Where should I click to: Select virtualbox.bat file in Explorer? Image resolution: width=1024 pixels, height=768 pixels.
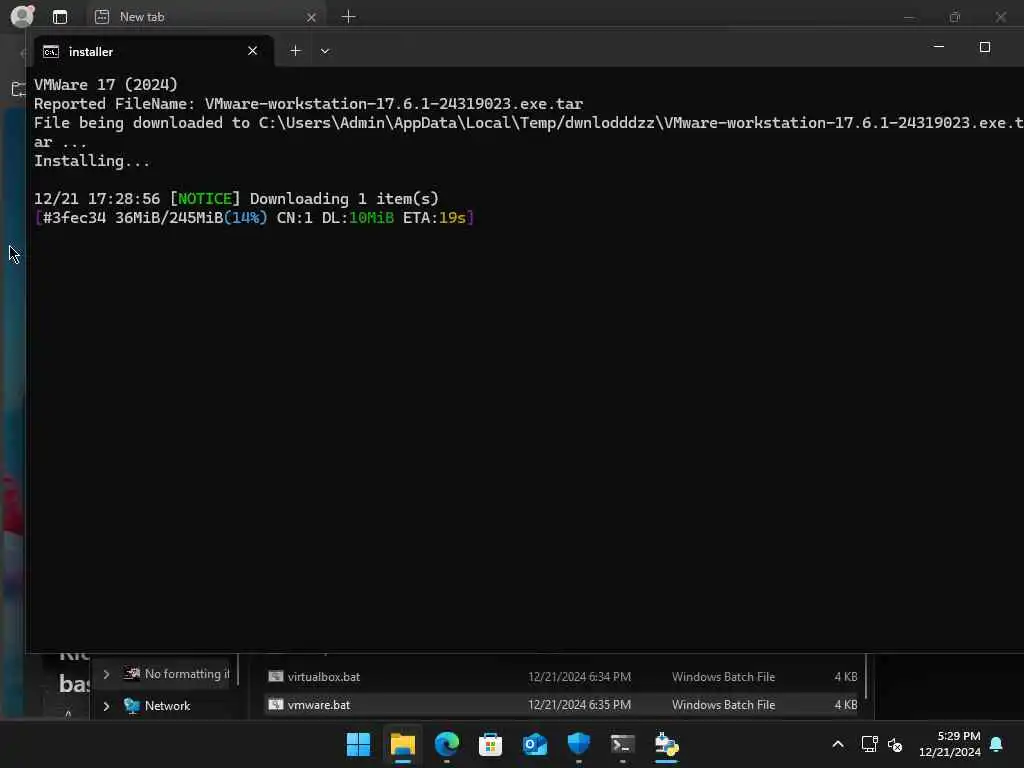tap(562, 677)
